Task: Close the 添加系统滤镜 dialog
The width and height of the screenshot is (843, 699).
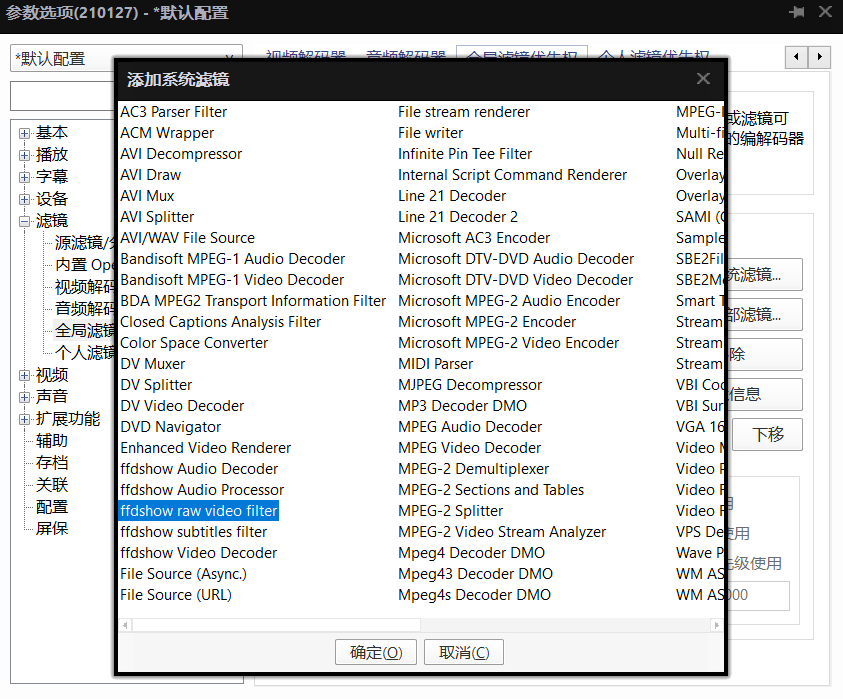Action: (703, 79)
